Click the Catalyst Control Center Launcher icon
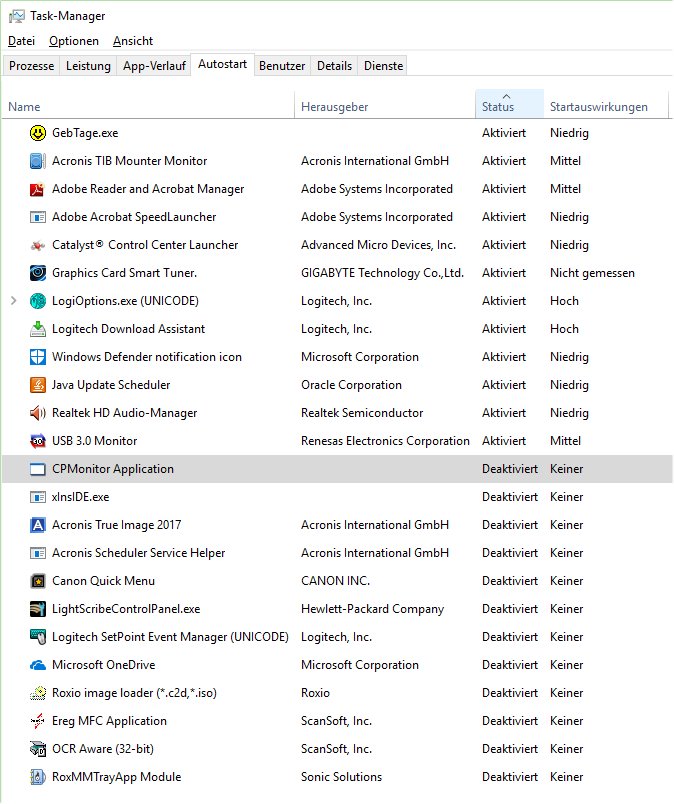674x804 pixels. tap(37, 245)
